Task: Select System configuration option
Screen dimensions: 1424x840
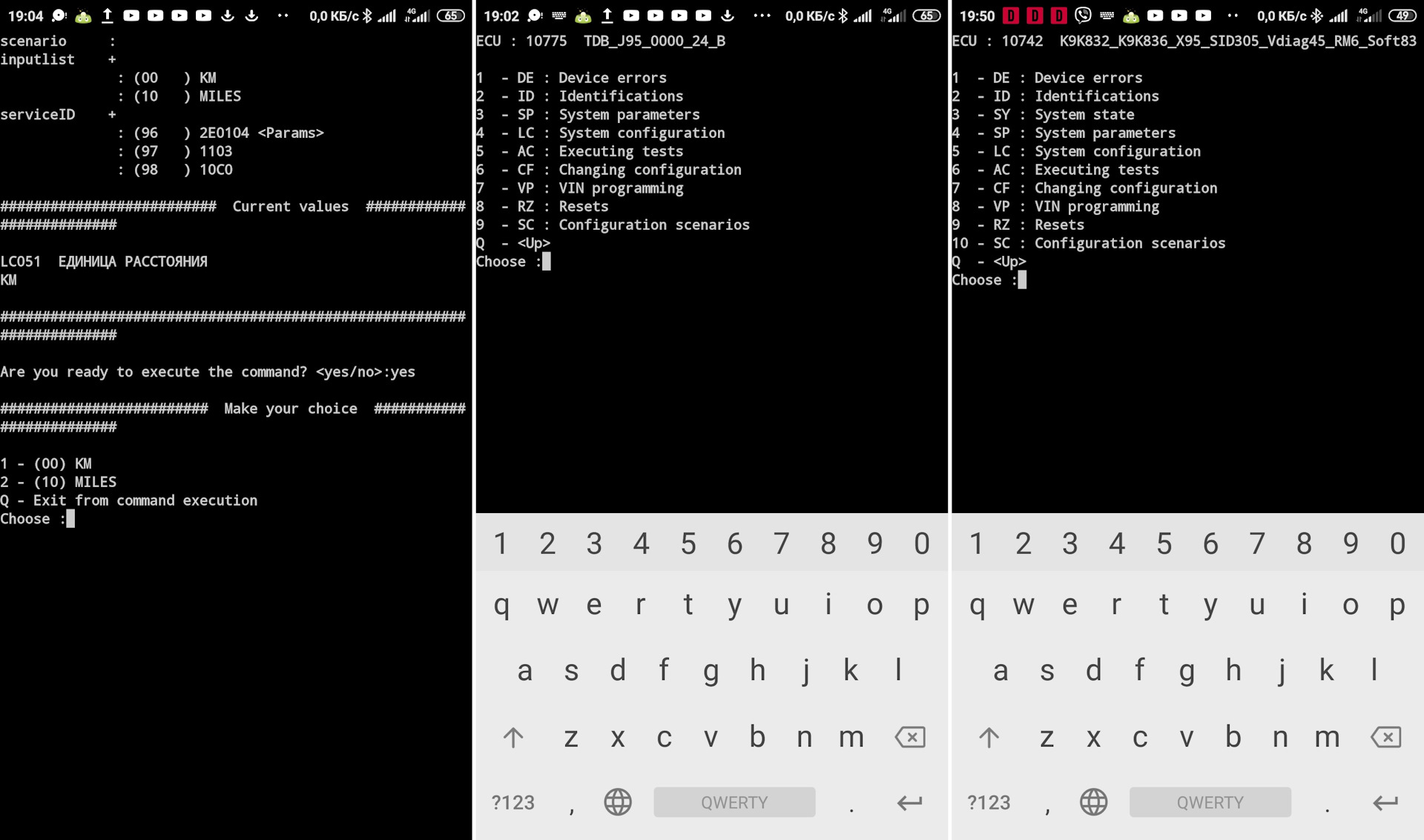Action: click(641, 132)
